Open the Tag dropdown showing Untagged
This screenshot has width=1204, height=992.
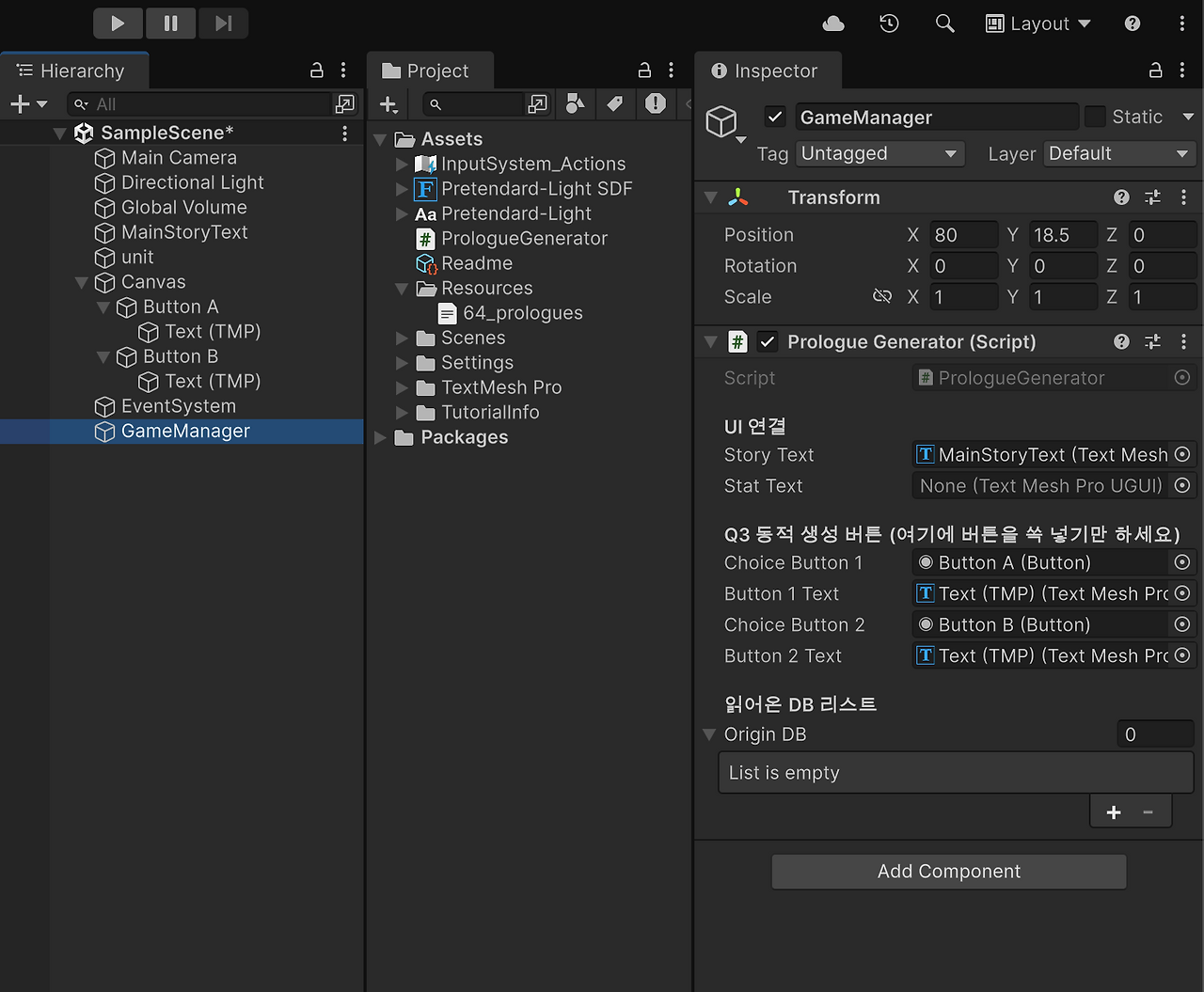pyautogui.click(x=879, y=153)
